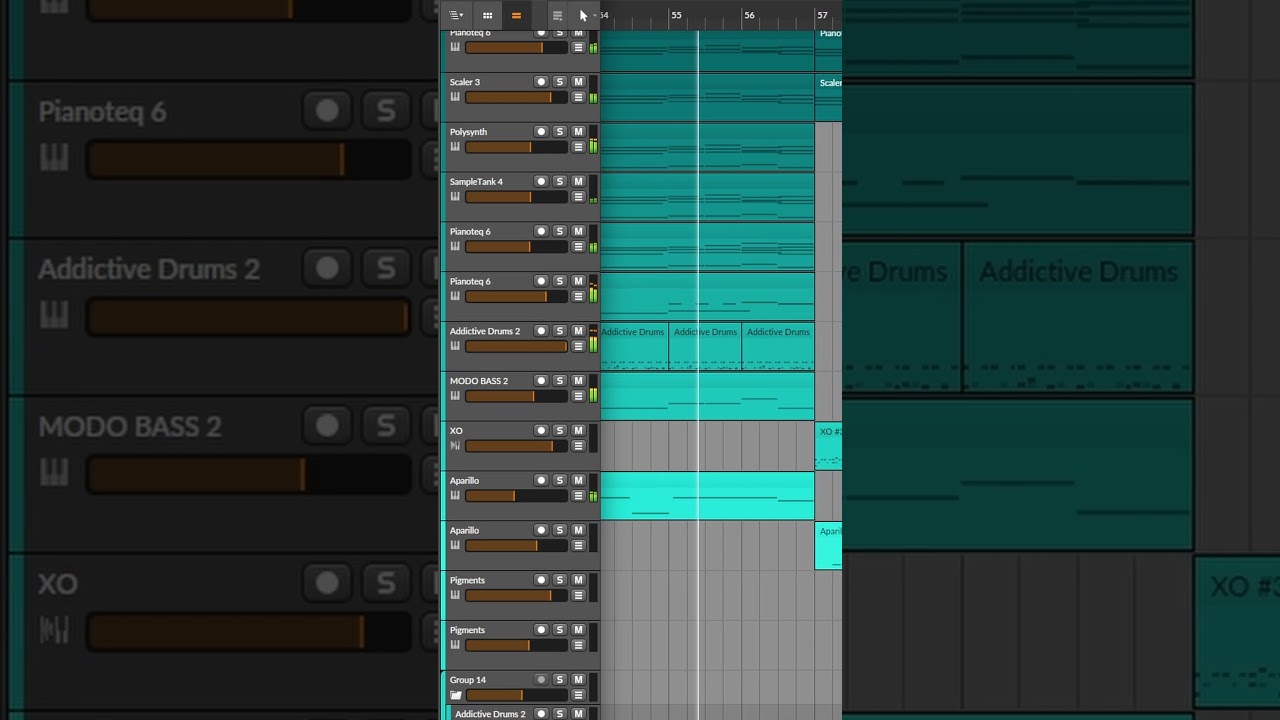The height and width of the screenshot is (720, 1280).
Task: Mute the Scaler 3 track
Action: (578, 82)
